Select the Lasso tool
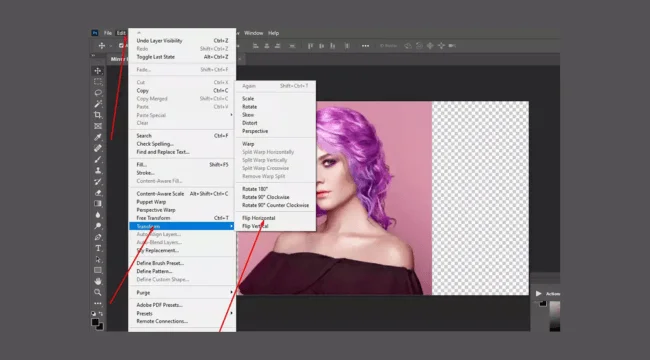 (x=98, y=93)
